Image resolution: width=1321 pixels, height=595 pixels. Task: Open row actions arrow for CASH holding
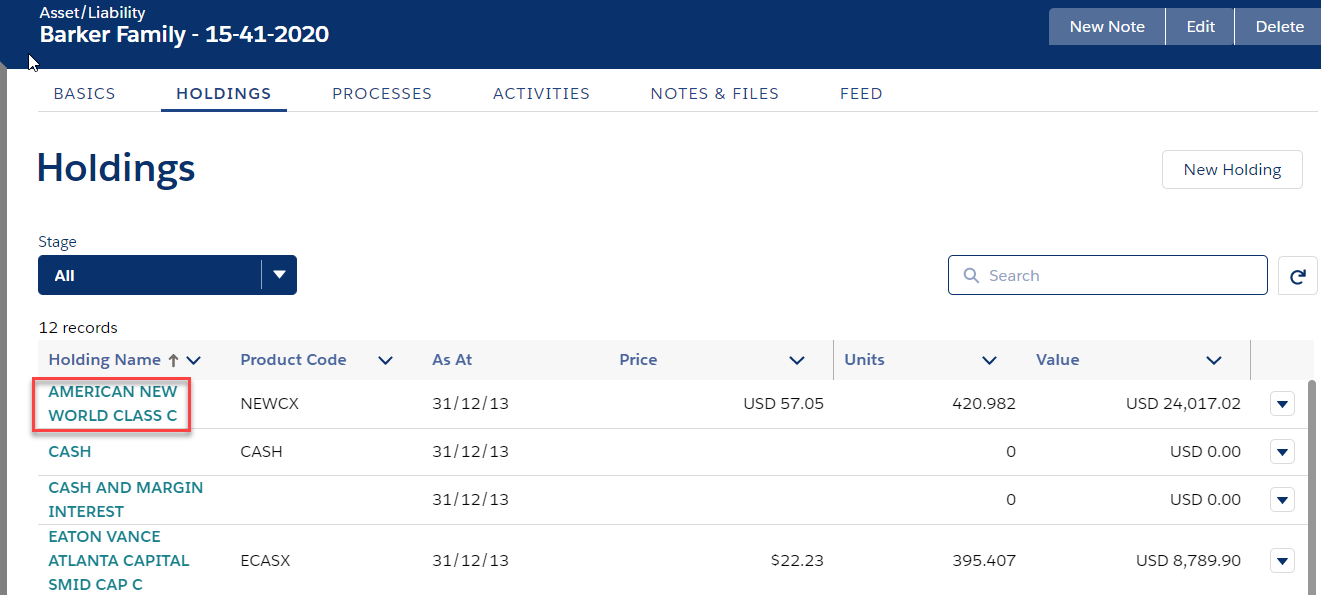click(x=1282, y=452)
